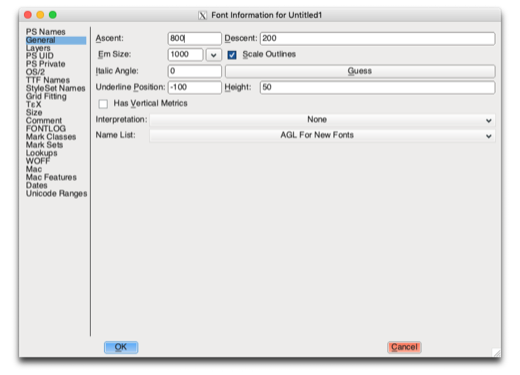Minimize the window with yellow button
The width and height of the screenshot is (520, 375).
click(x=40, y=15)
